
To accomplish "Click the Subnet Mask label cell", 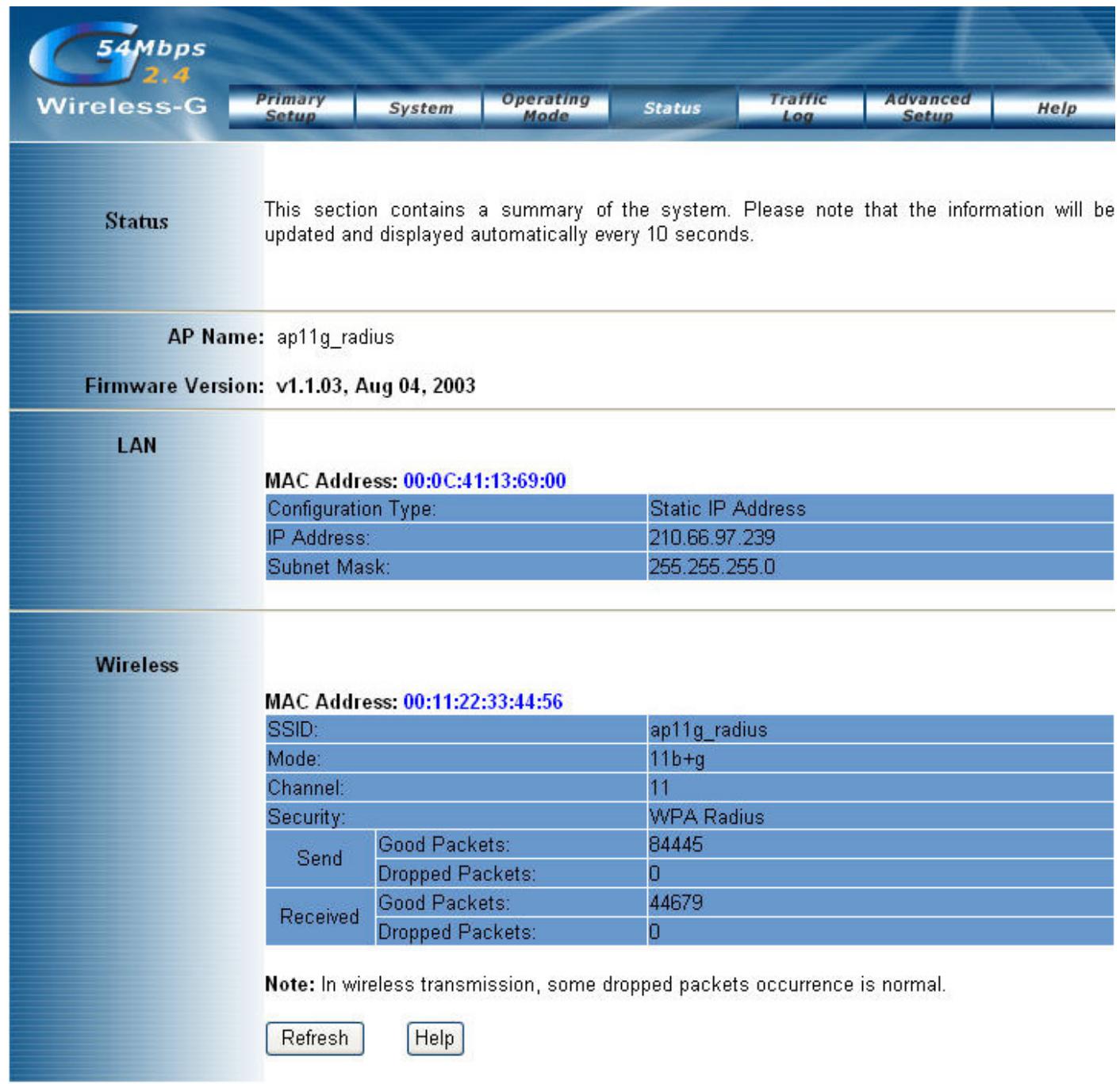I will (x=456, y=567).
